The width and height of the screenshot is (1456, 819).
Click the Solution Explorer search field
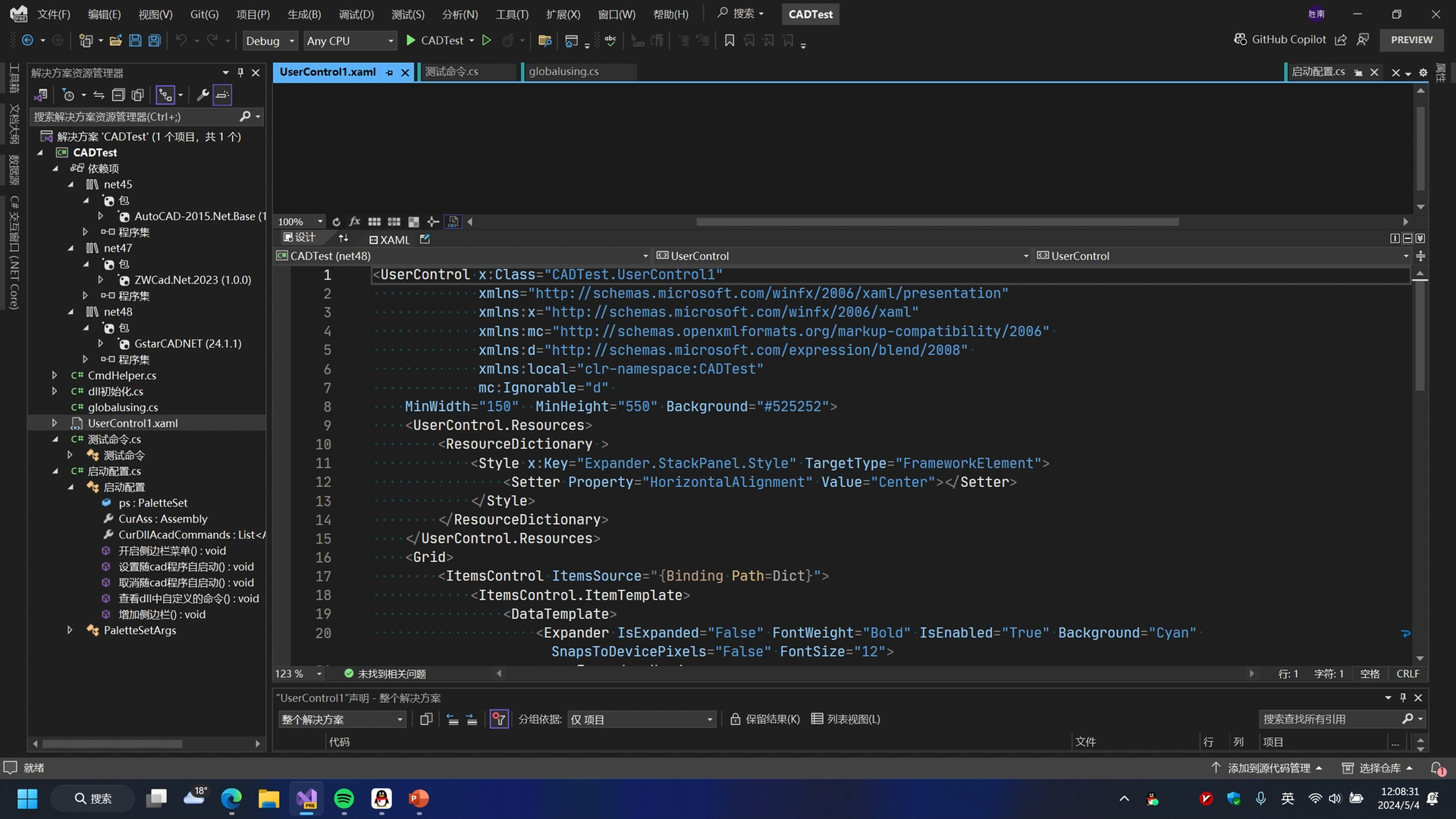tap(146, 117)
